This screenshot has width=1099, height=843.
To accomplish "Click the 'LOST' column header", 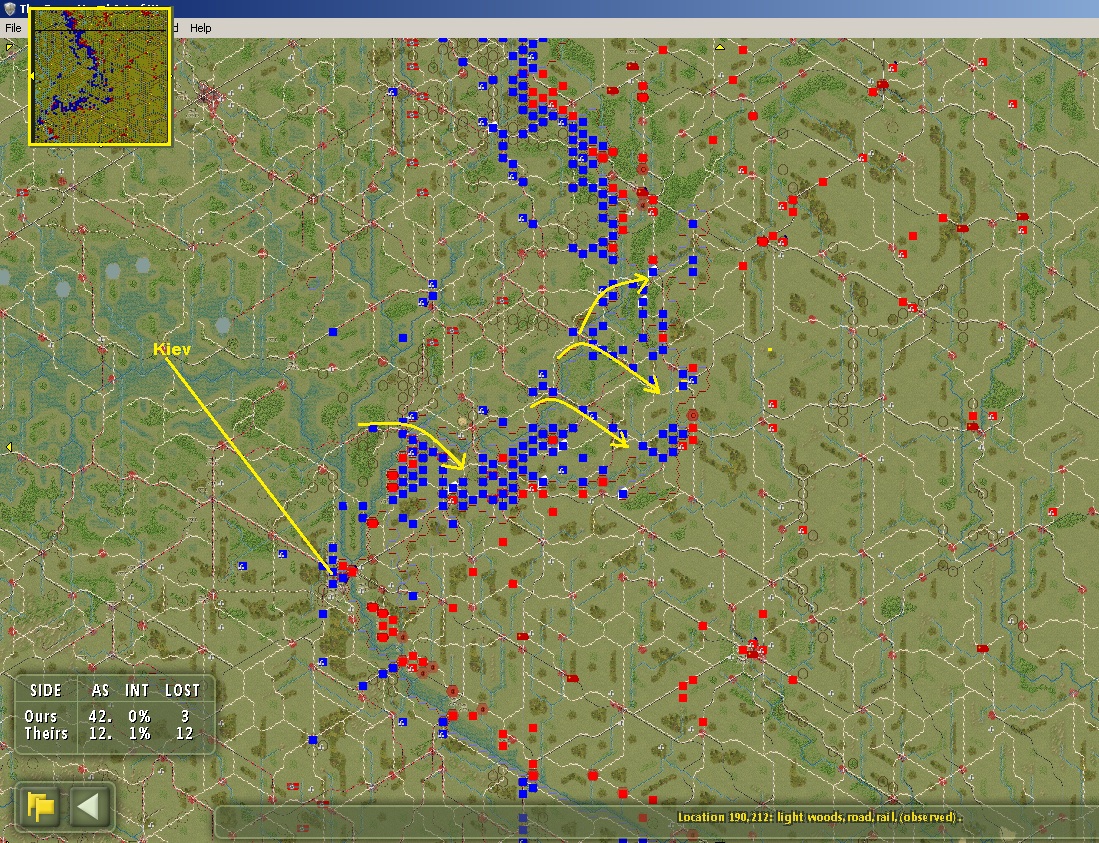I will click(182, 690).
